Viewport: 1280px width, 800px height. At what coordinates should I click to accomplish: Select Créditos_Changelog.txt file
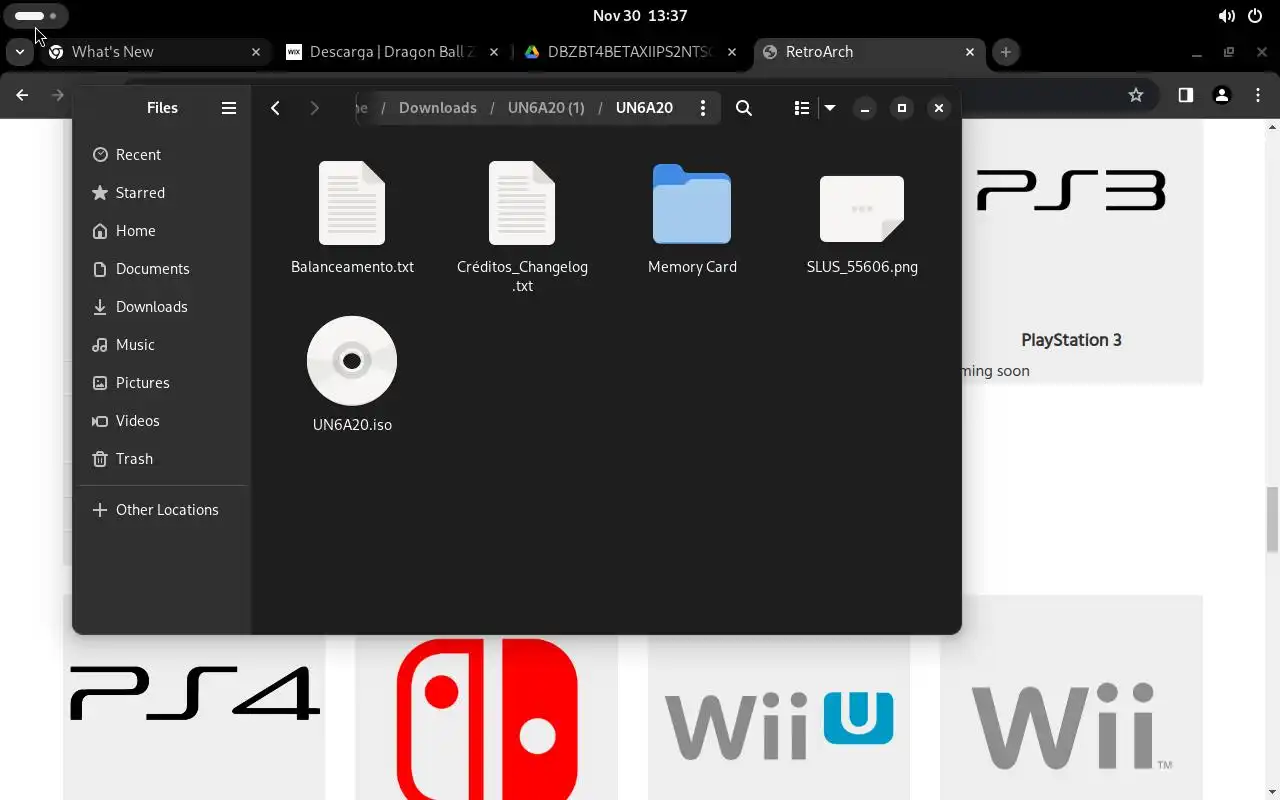522,228
